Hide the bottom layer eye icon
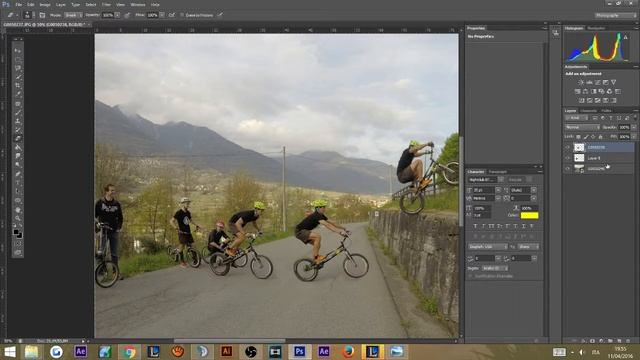Image resolution: width=640 pixels, height=360 pixels. pos(568,168)
